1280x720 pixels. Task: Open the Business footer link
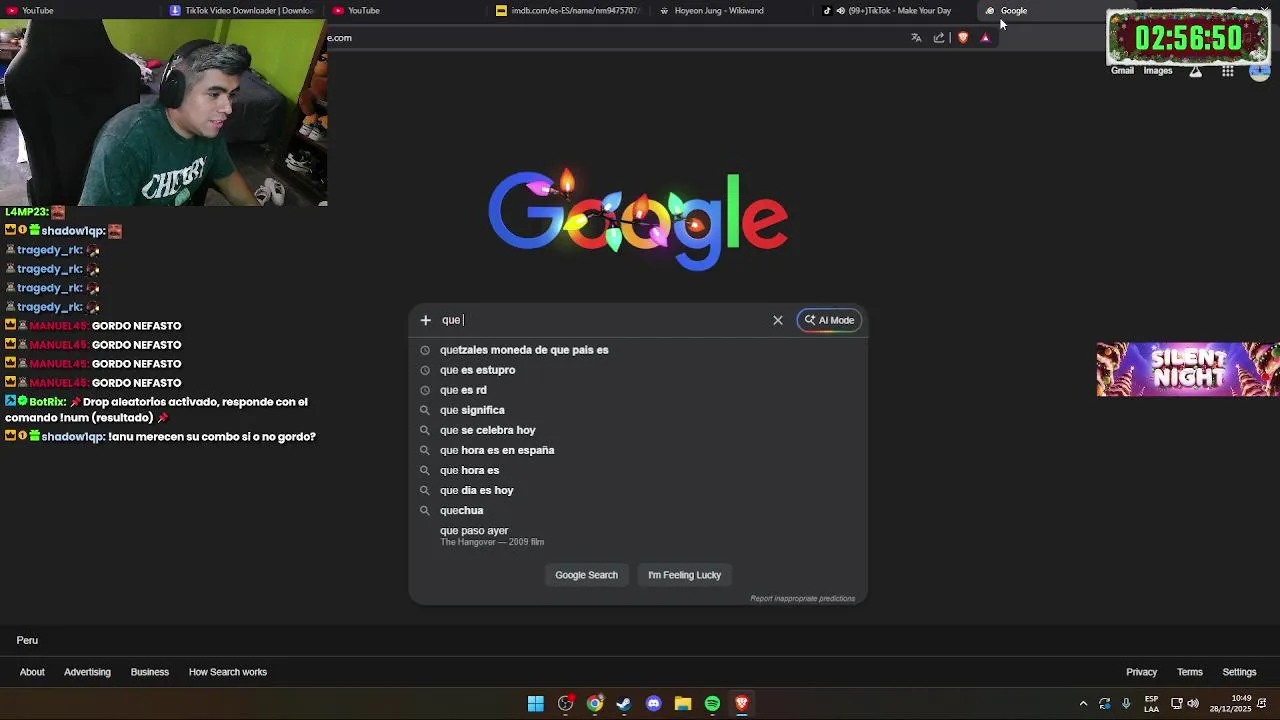coord(150,672)
